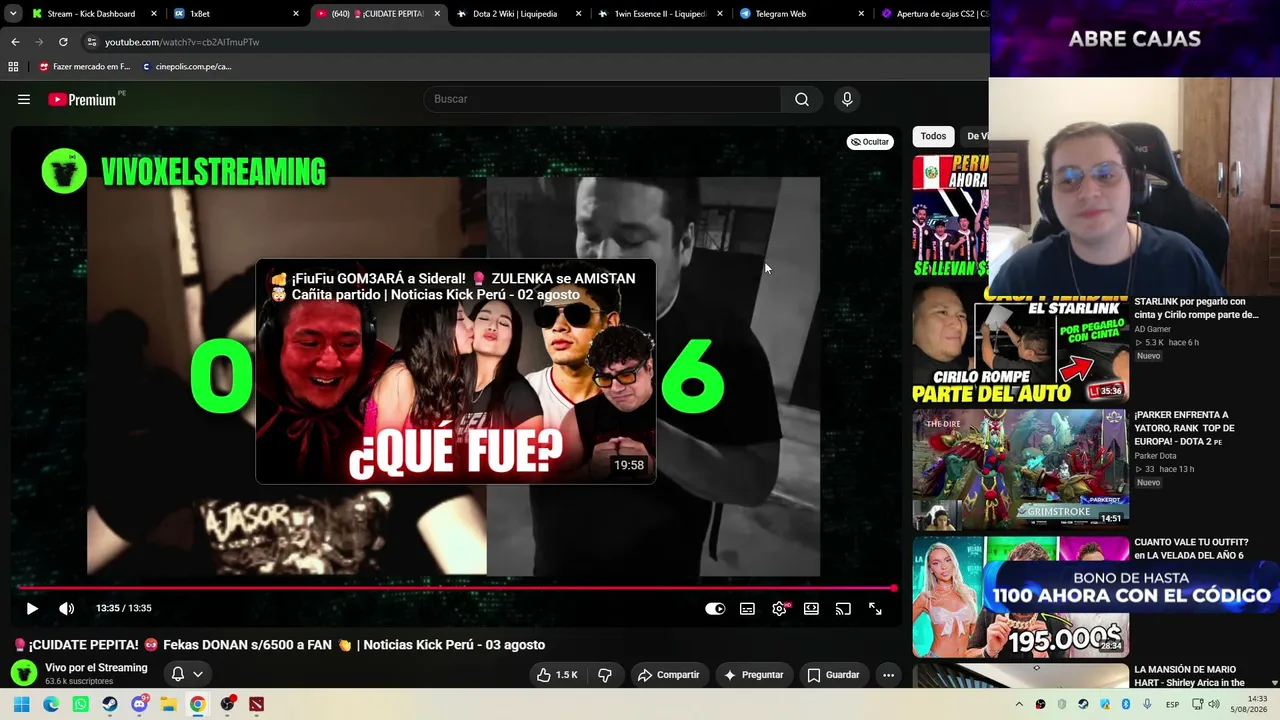
Task: Reload the YouTube page
Action: click(63, 42)
